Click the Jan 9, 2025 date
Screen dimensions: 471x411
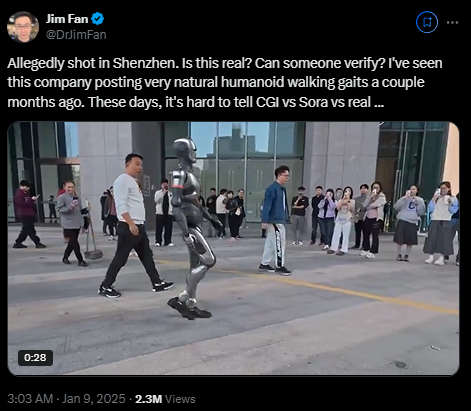[94, 399]
